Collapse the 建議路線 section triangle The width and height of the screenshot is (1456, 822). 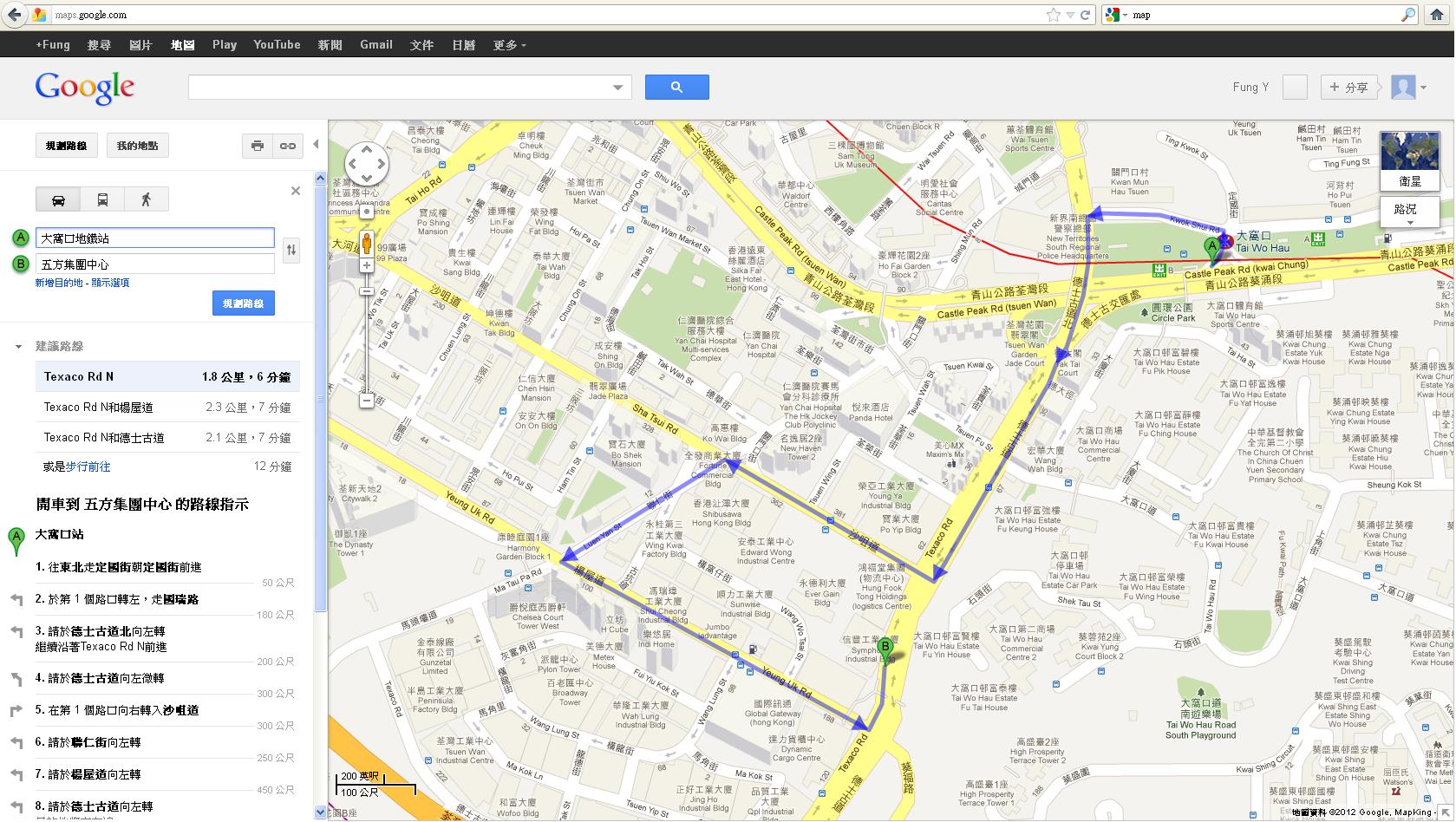click(x=18, y=347)
